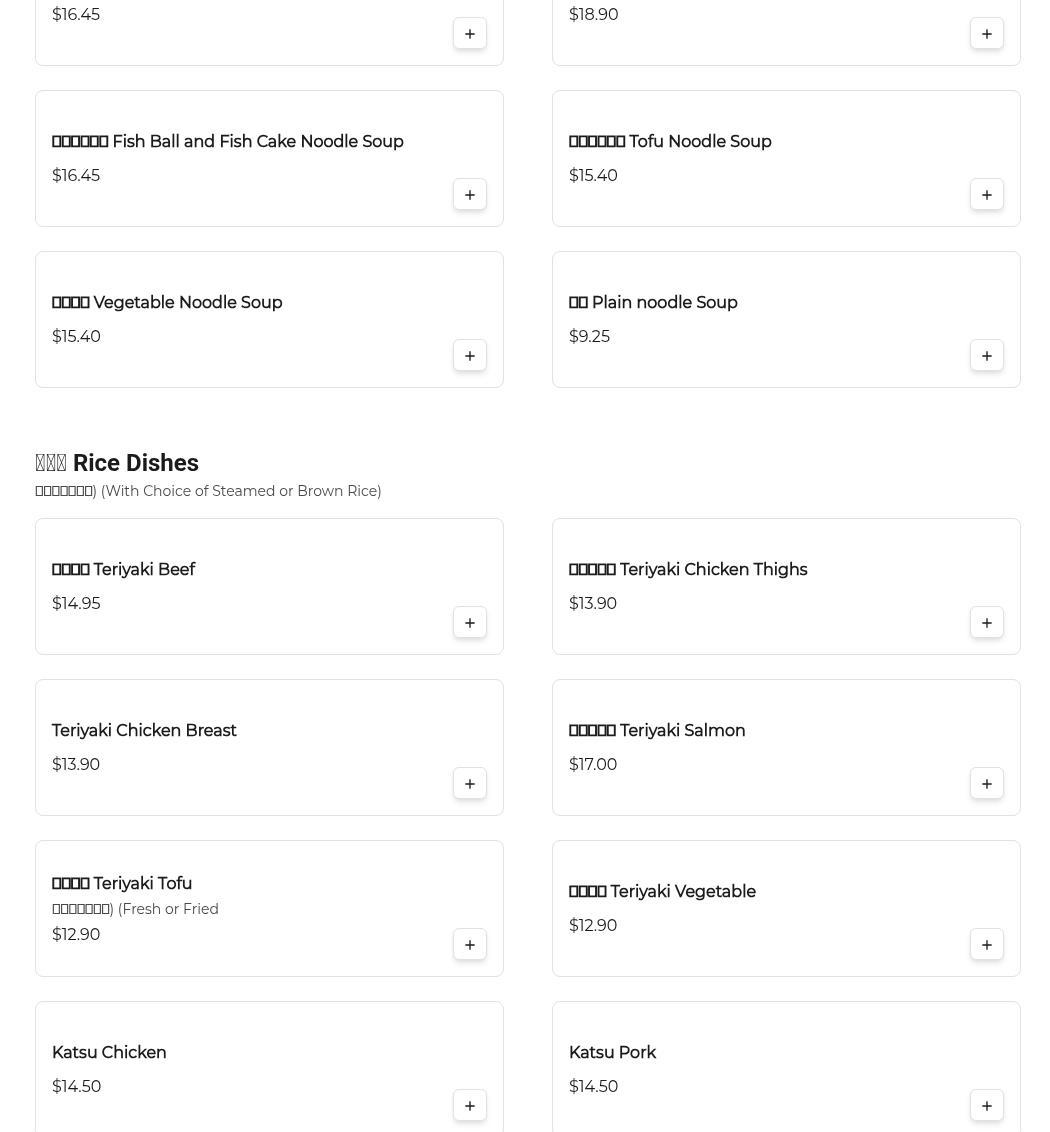This screenshot has width=1050, height=1132.
Task: Add Tofu Noodle Soup to cart
Action: pos(986,194)
